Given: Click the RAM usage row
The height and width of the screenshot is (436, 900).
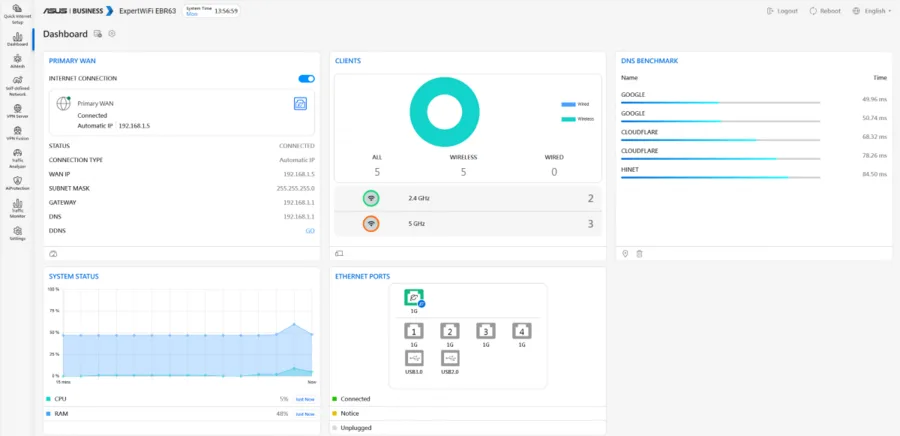Looking at the screenshot, I should point(181,414).
